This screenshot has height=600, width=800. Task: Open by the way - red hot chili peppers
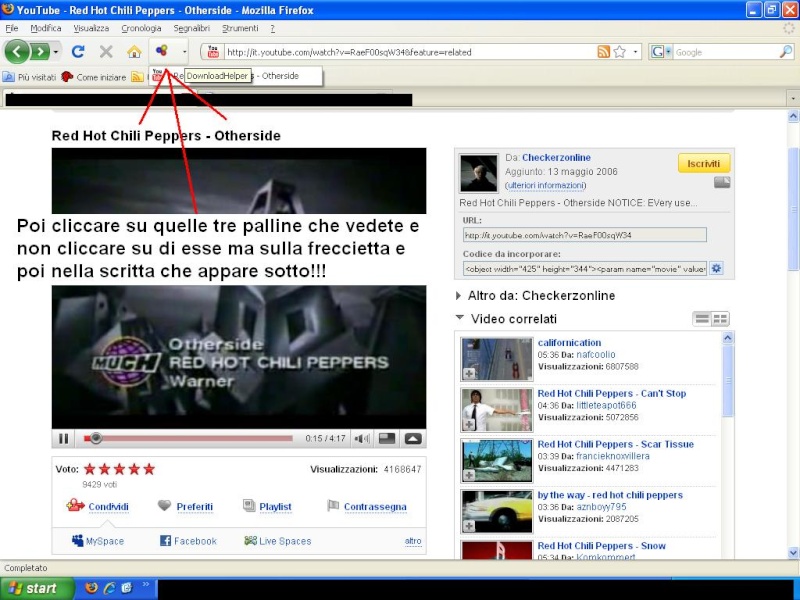click(610, 495)
